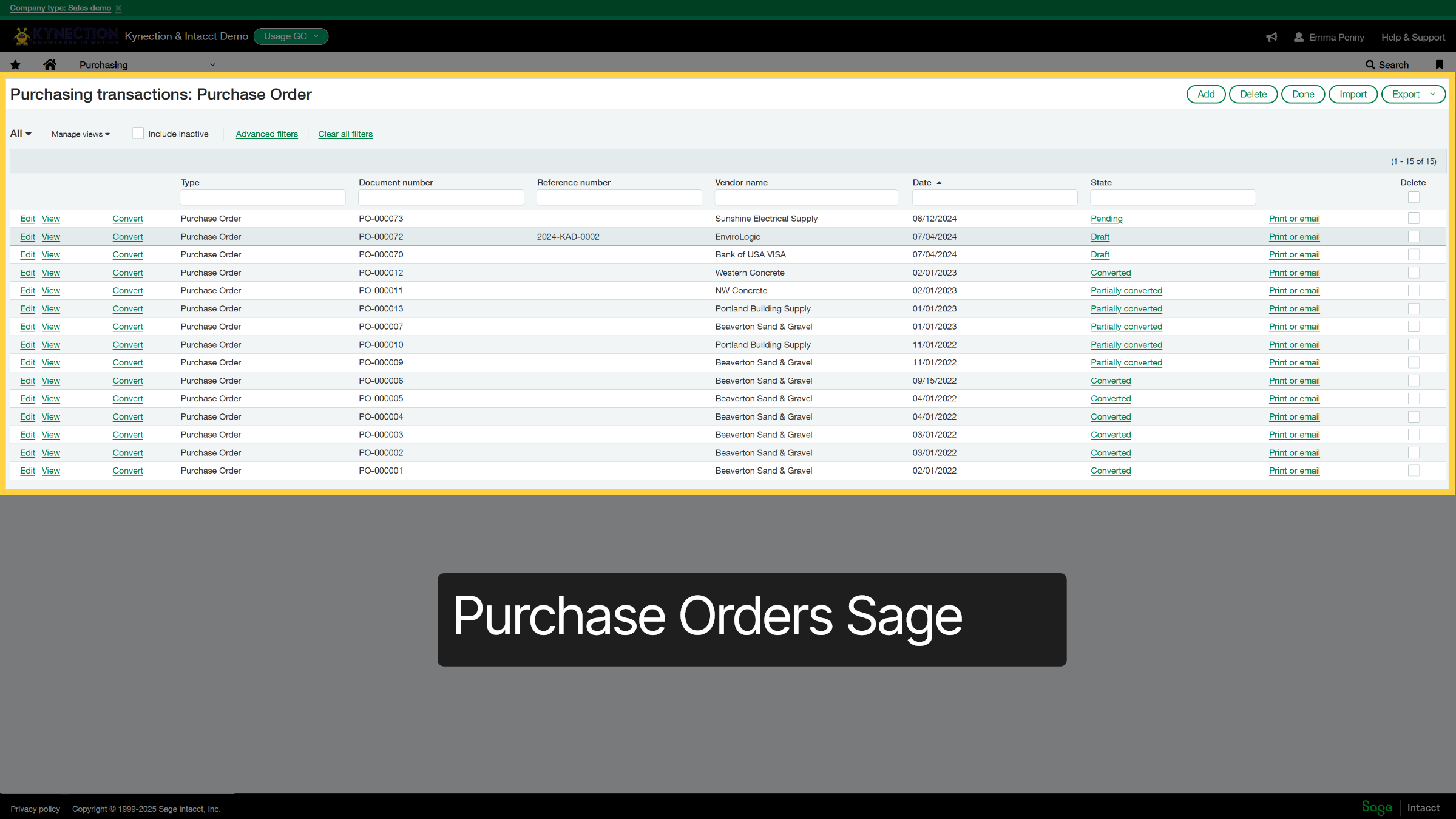Go to the home icon
The height and width of the screenshot is (819, 1456).
(50, 64)
